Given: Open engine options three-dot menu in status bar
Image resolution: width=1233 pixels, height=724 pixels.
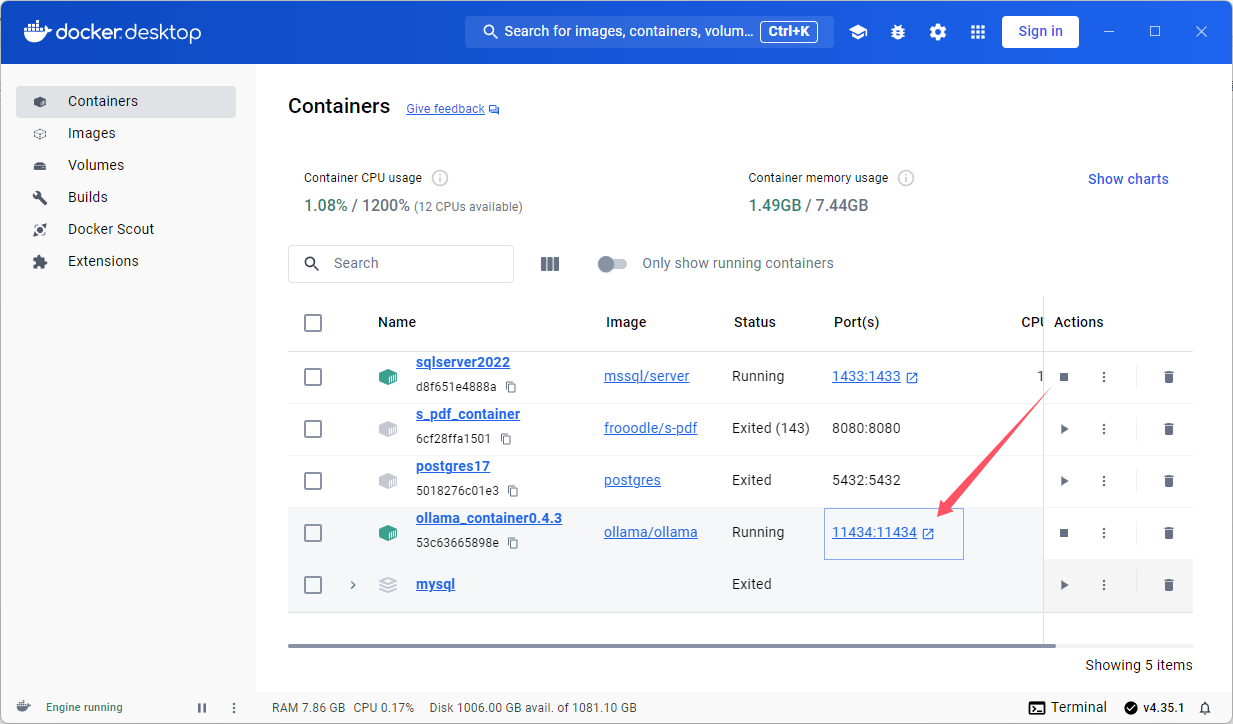Looking at the screenshot, I should coord(234,708).
